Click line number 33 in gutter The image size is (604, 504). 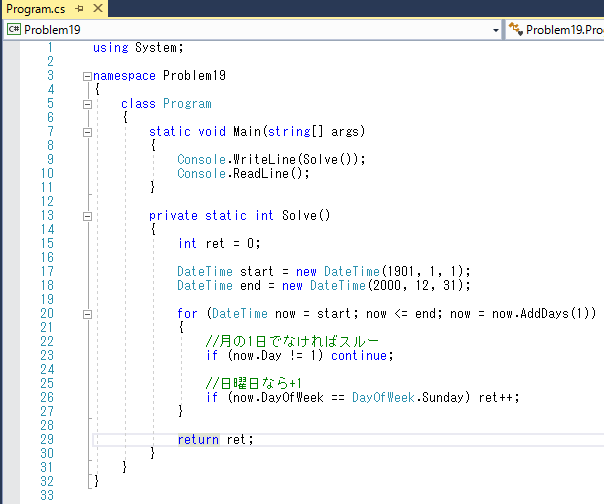(47, 495)
